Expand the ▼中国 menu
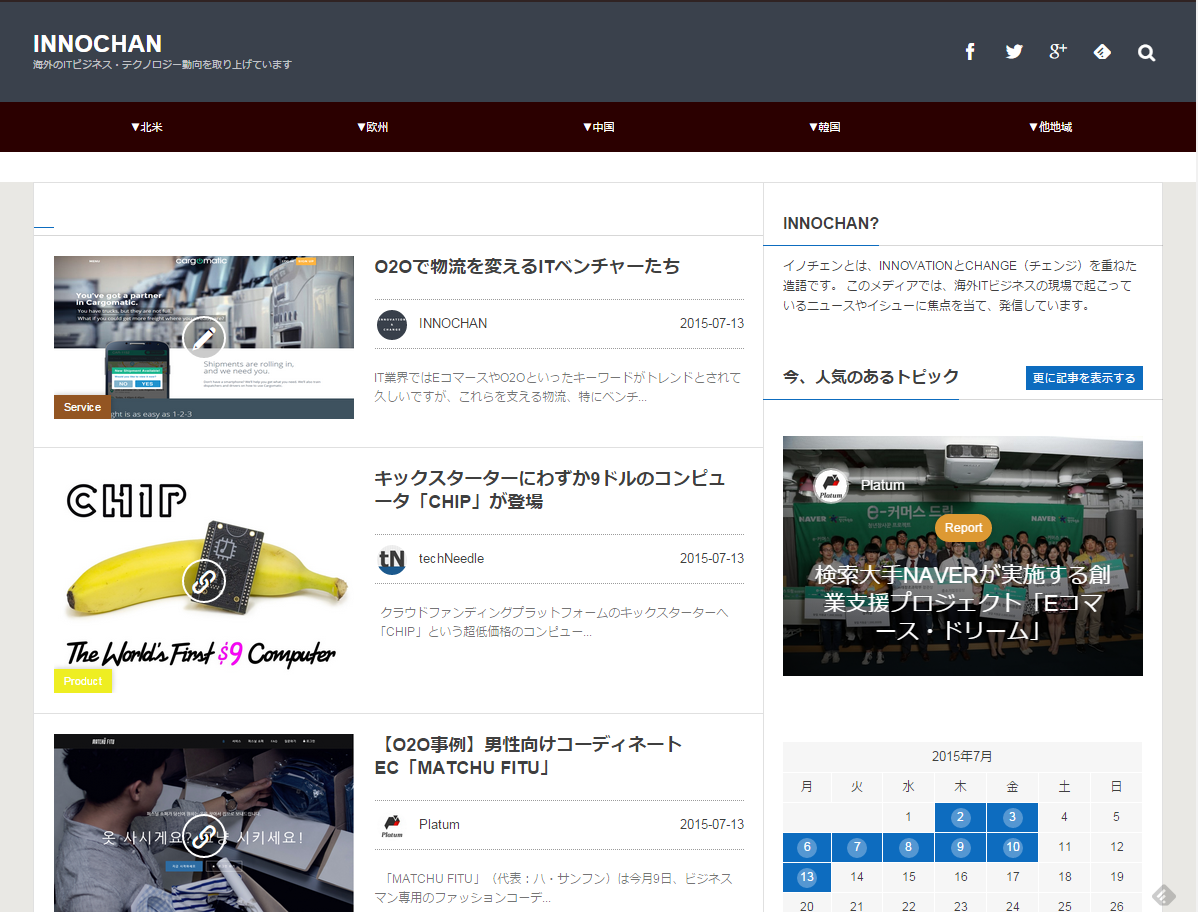The width and height of the screenshot is (1198, 912). (599, 127)
